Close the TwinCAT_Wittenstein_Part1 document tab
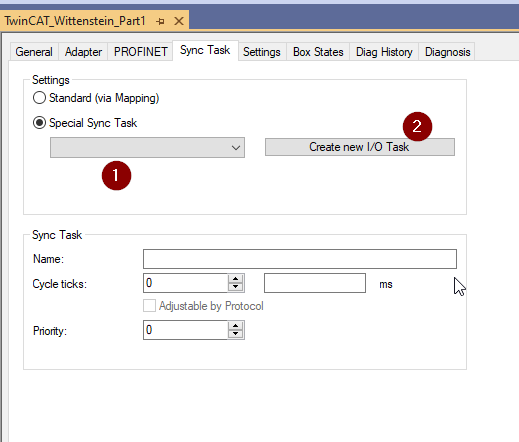The height and width of the screenshot is (442, 519). tap(179, 21)
